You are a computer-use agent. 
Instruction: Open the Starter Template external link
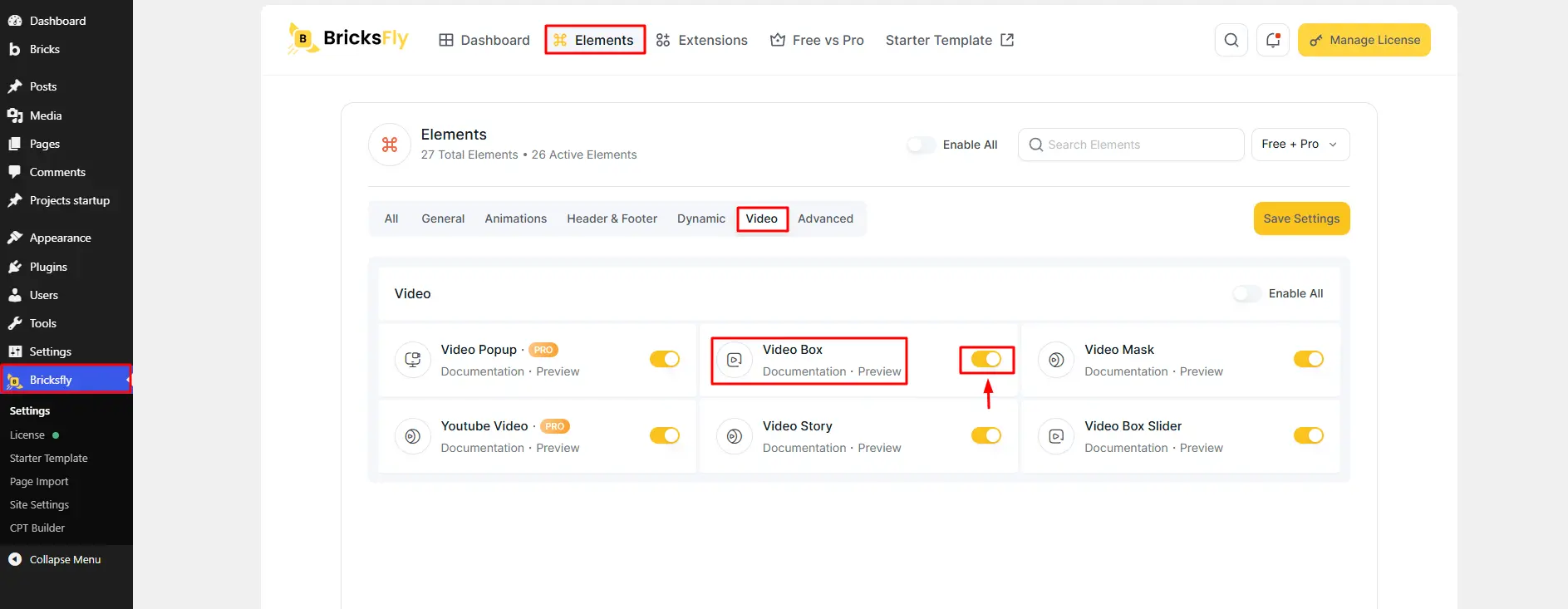[x=950, y=40]
